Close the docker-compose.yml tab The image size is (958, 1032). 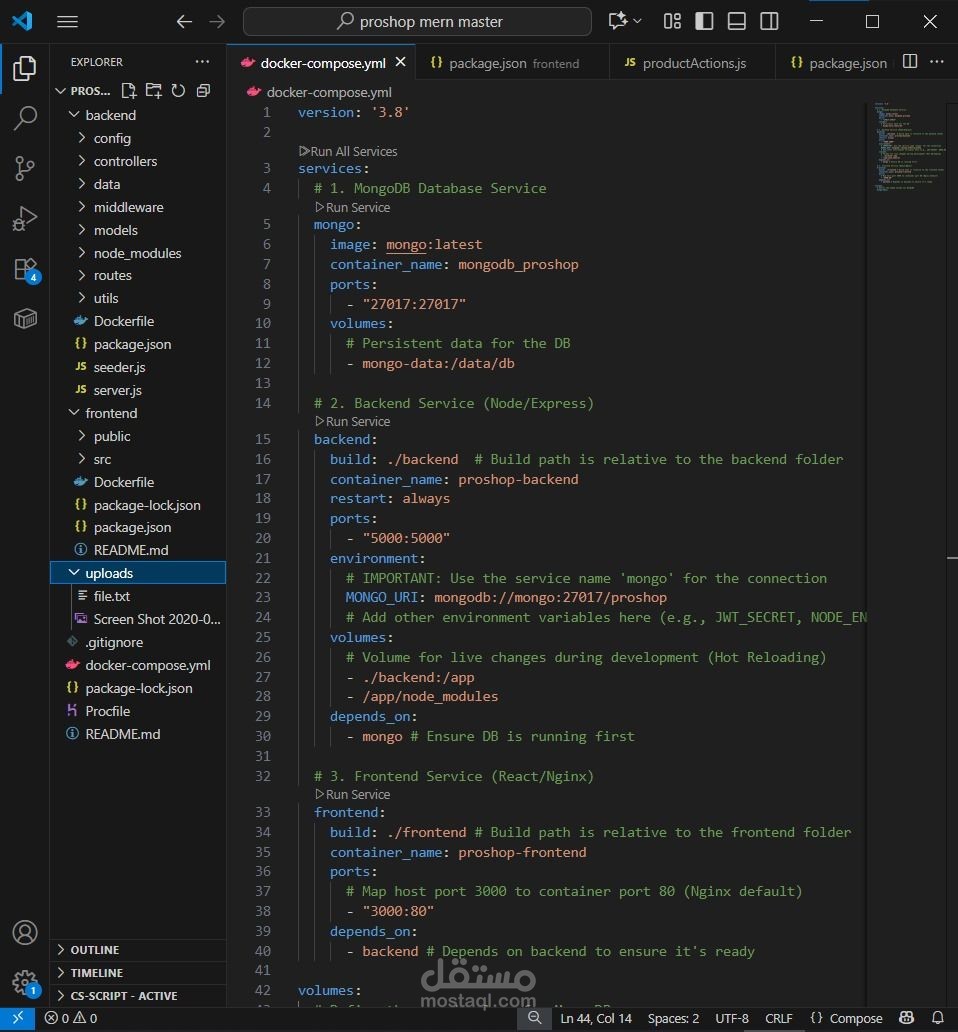pos(400,62)
